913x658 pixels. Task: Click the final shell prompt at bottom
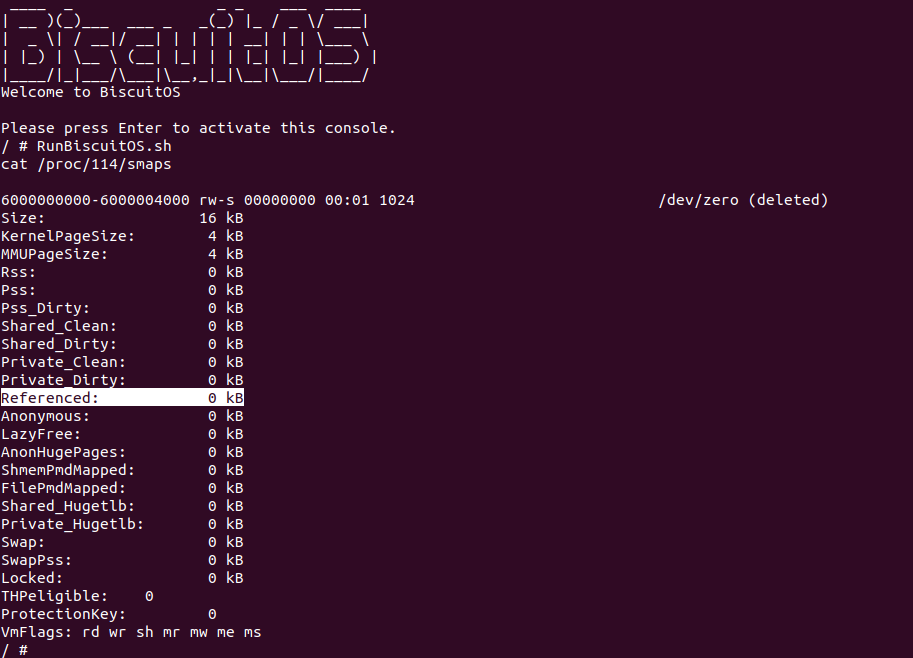pos(14,650)
